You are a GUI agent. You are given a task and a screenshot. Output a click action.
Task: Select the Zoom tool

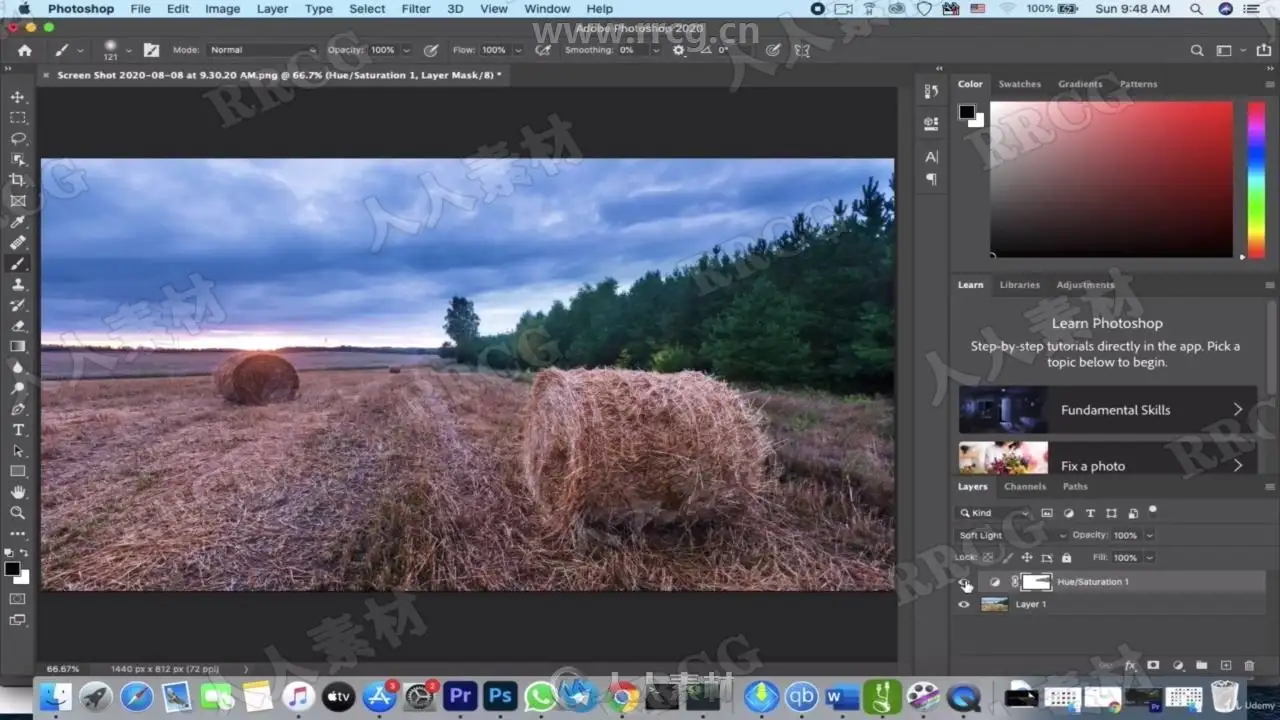(x=18, y=512)
